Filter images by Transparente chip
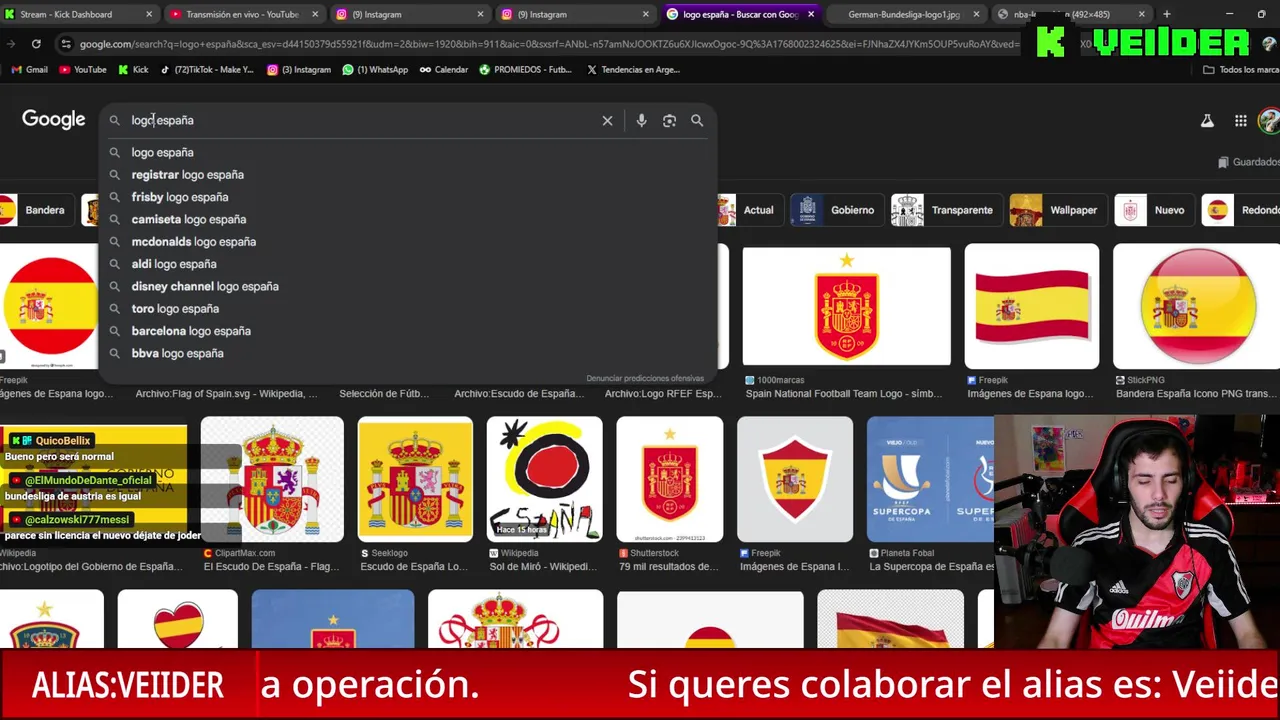Screen dimensions: 1280x720 pos(946,210)
